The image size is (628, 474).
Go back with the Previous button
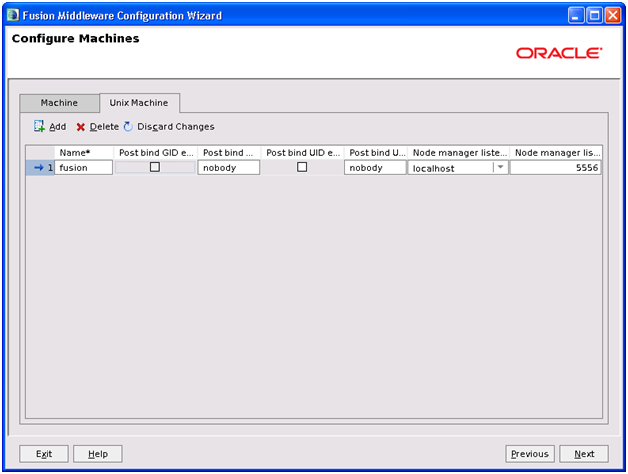530,454
